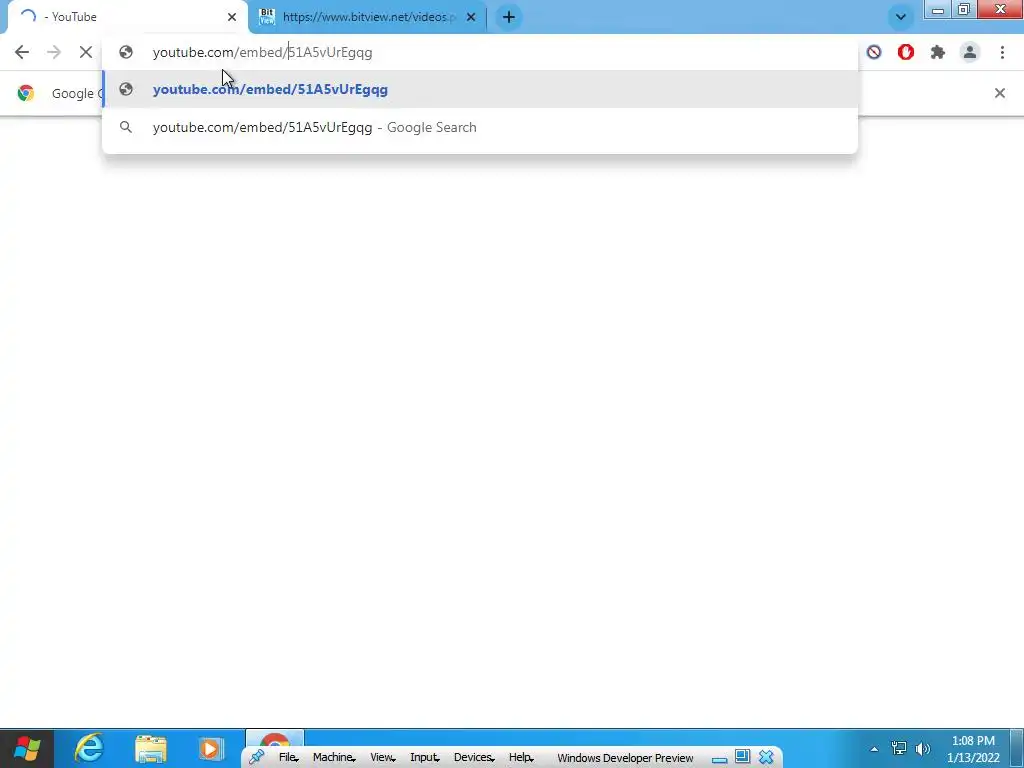Go back using the back arrow
This screenshot has height=768, width=1024.
tap(22, 52)
